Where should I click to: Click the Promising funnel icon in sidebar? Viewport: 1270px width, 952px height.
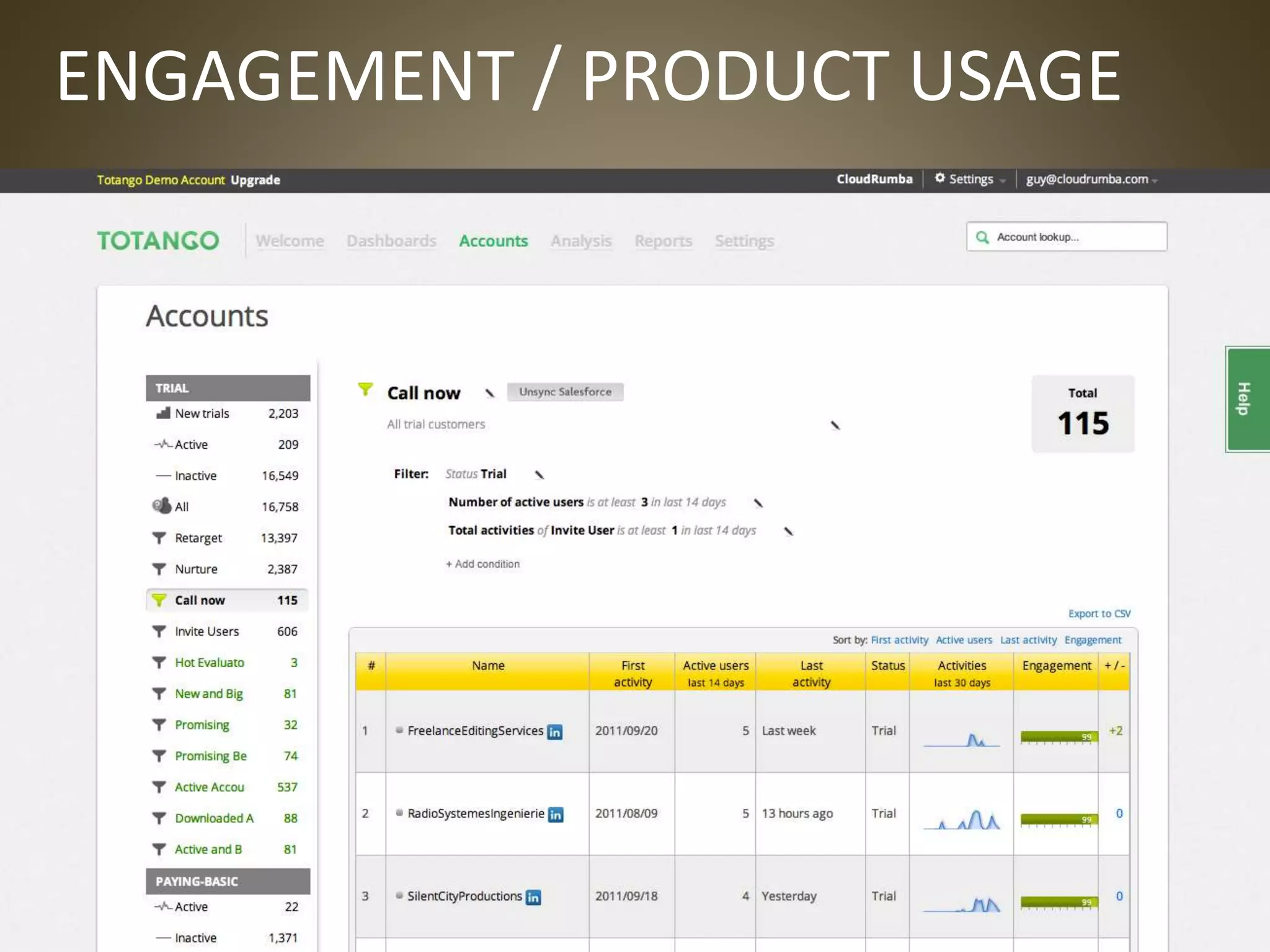coord(159,725)
